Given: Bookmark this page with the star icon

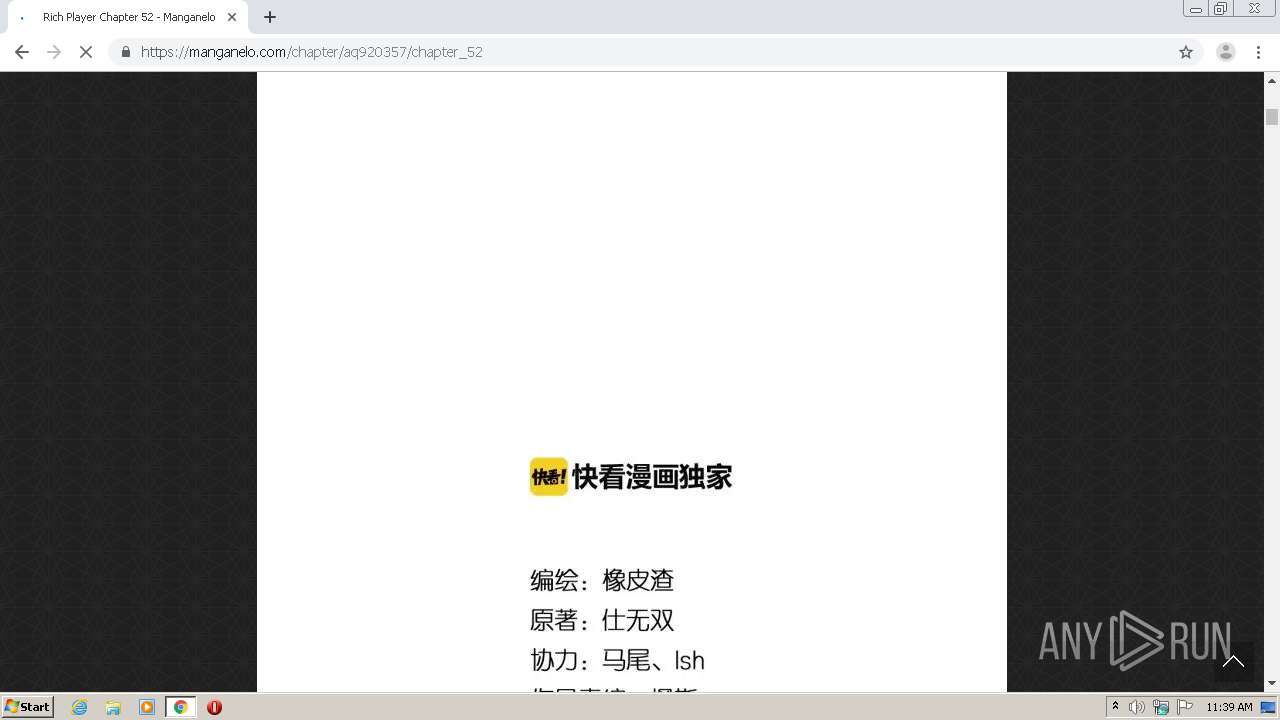Looking at the screenshot, I should pos(1186,52).
